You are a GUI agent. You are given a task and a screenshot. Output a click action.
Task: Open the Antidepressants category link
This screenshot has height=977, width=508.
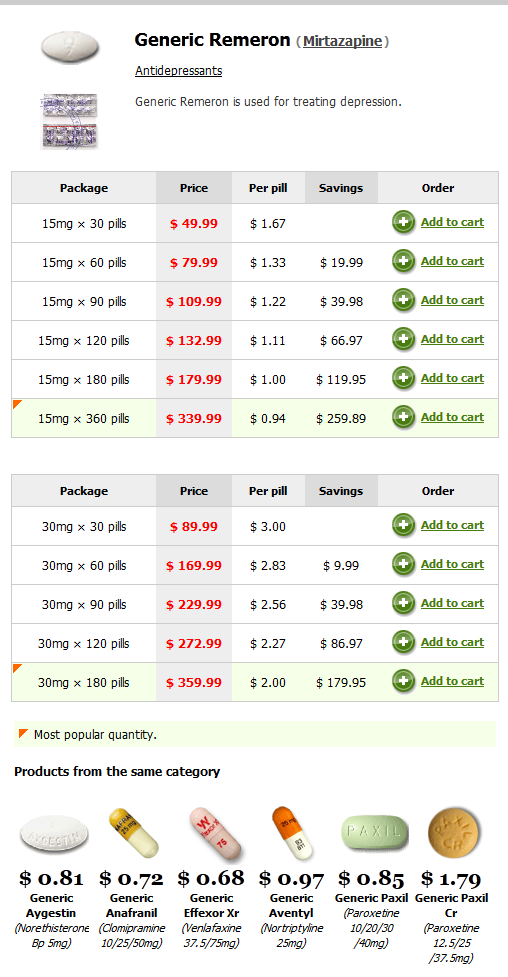point(178,70)
